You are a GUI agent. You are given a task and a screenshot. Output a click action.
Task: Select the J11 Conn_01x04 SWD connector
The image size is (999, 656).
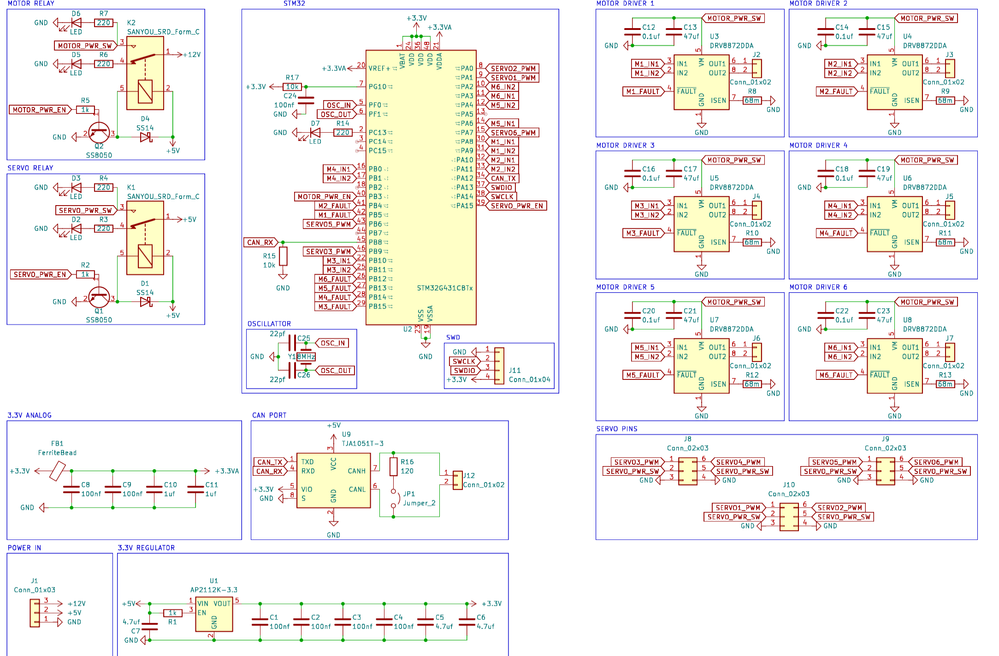tap(499, 365)
